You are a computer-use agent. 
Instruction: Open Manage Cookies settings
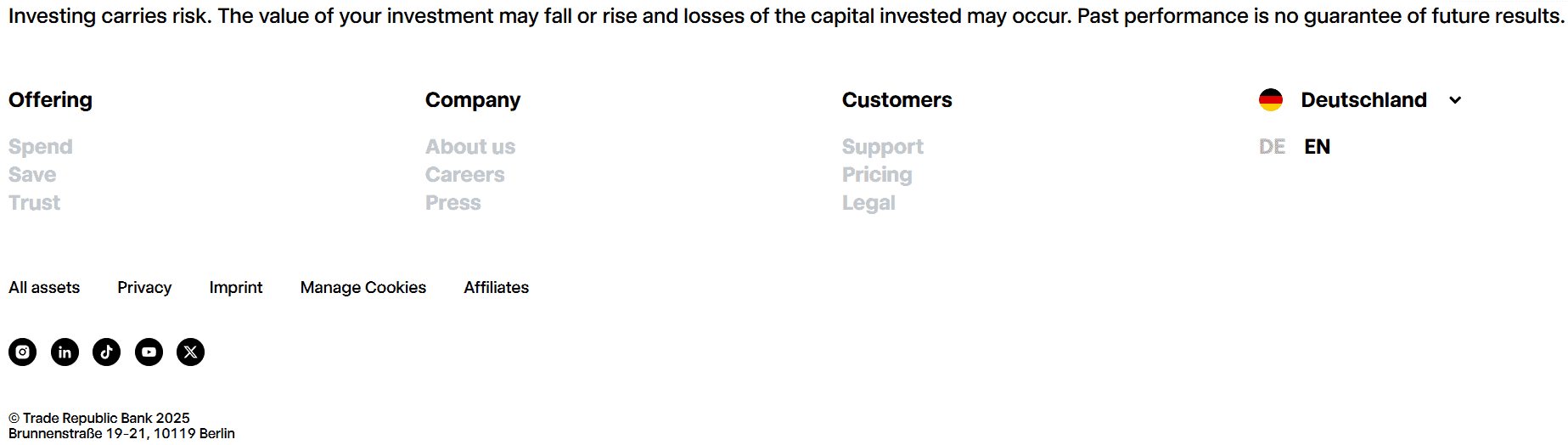[x=362, y=288]
